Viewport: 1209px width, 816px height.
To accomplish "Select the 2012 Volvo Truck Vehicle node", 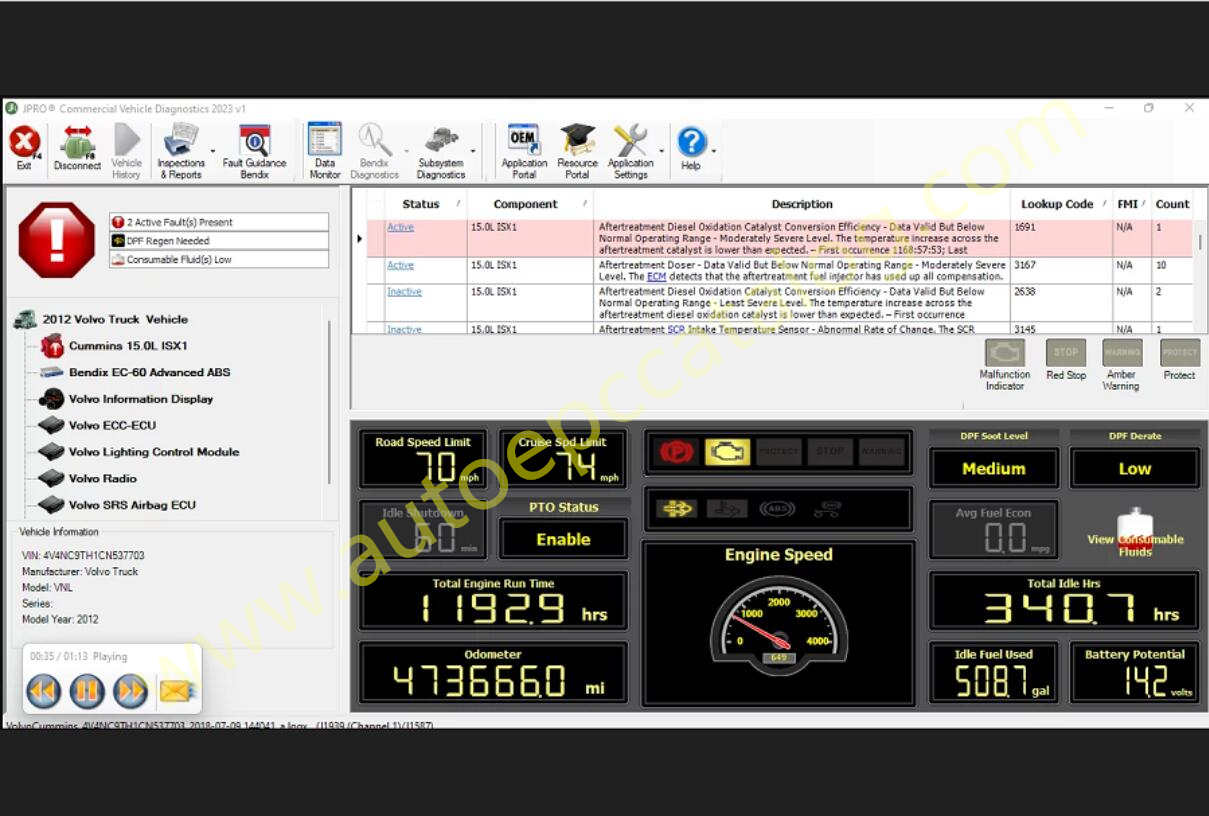I will (x=115, y=319).
